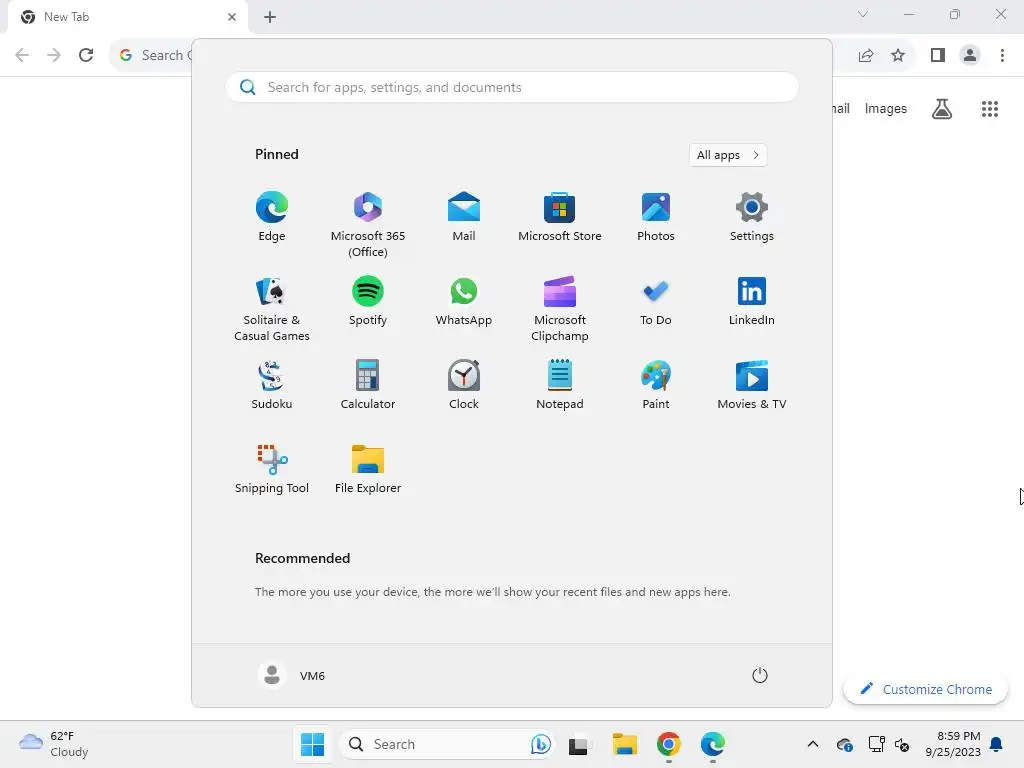Click Customize Chrome button
The width and height of the screenshot is (1024, 768).
coord(925,689)
